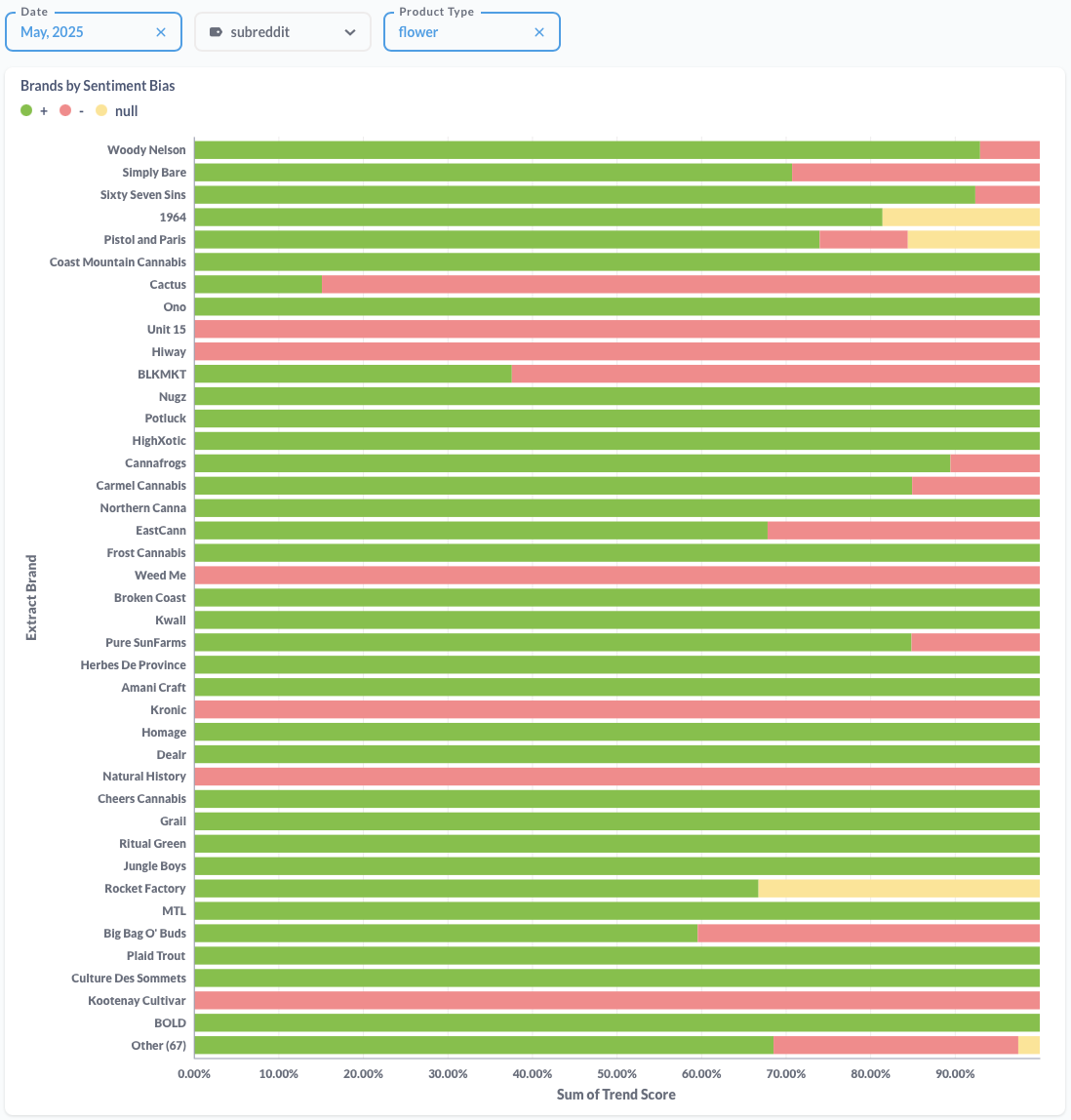Select the 1964 brand label
This screenshot has height=1120, width=1071.
173,218
